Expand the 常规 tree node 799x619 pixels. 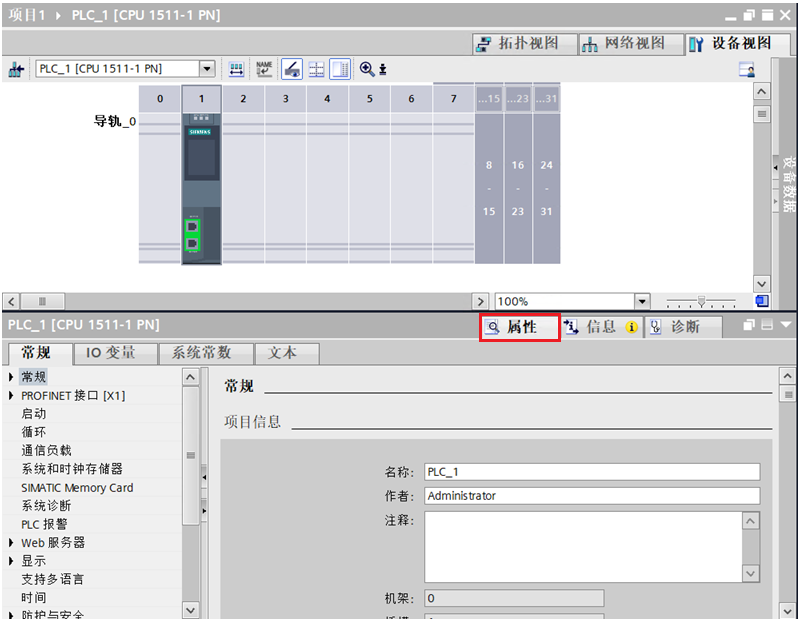(x=11, y=377)
